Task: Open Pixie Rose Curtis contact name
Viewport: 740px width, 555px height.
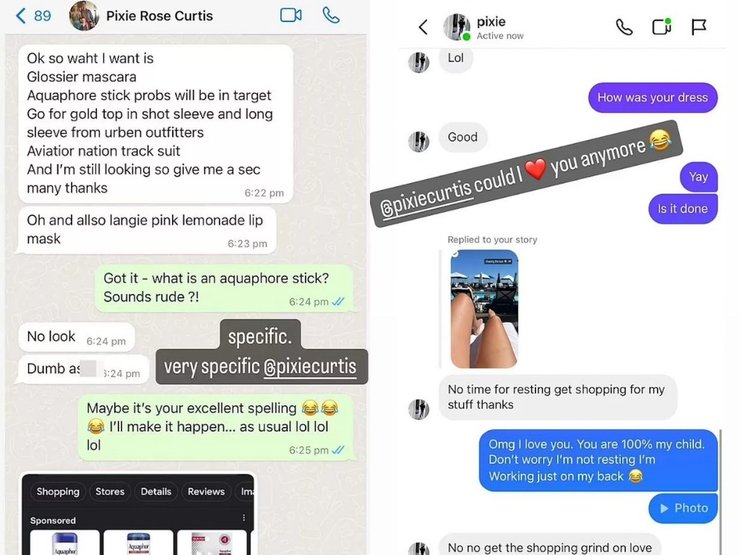Action: 160,16
